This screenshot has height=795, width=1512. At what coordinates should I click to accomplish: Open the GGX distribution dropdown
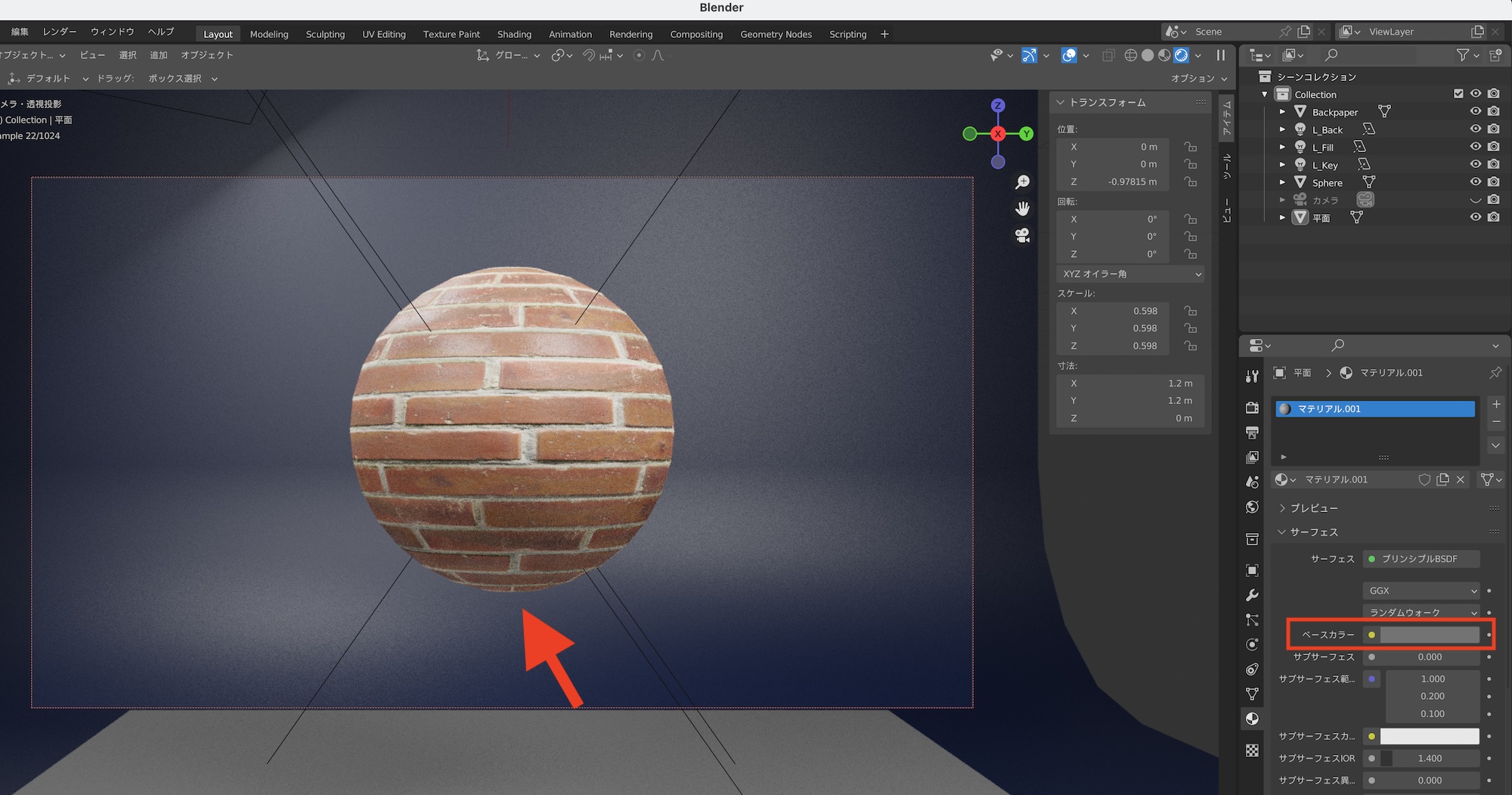[1421, 591]
